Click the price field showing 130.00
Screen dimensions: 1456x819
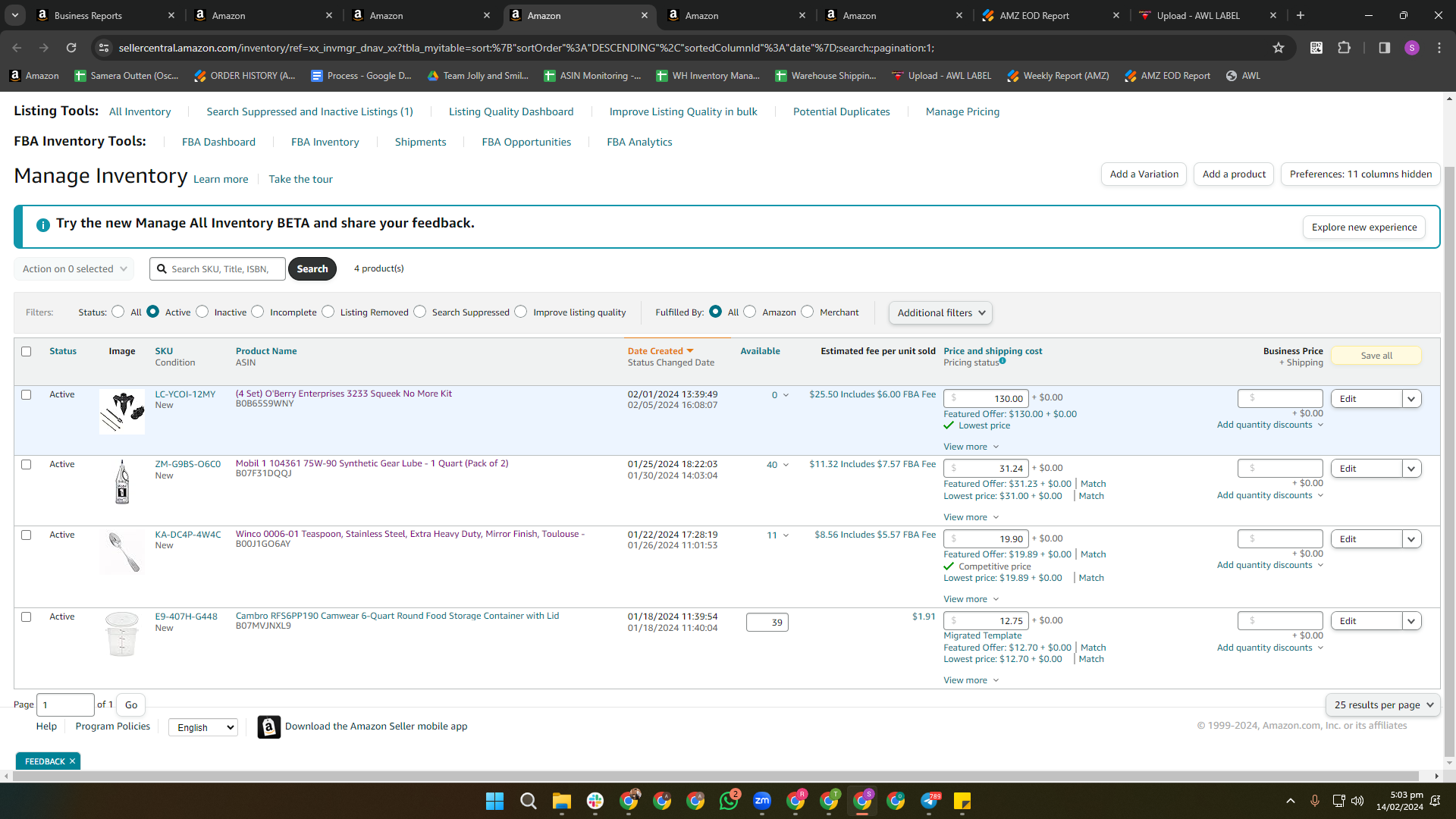point(986,399)
